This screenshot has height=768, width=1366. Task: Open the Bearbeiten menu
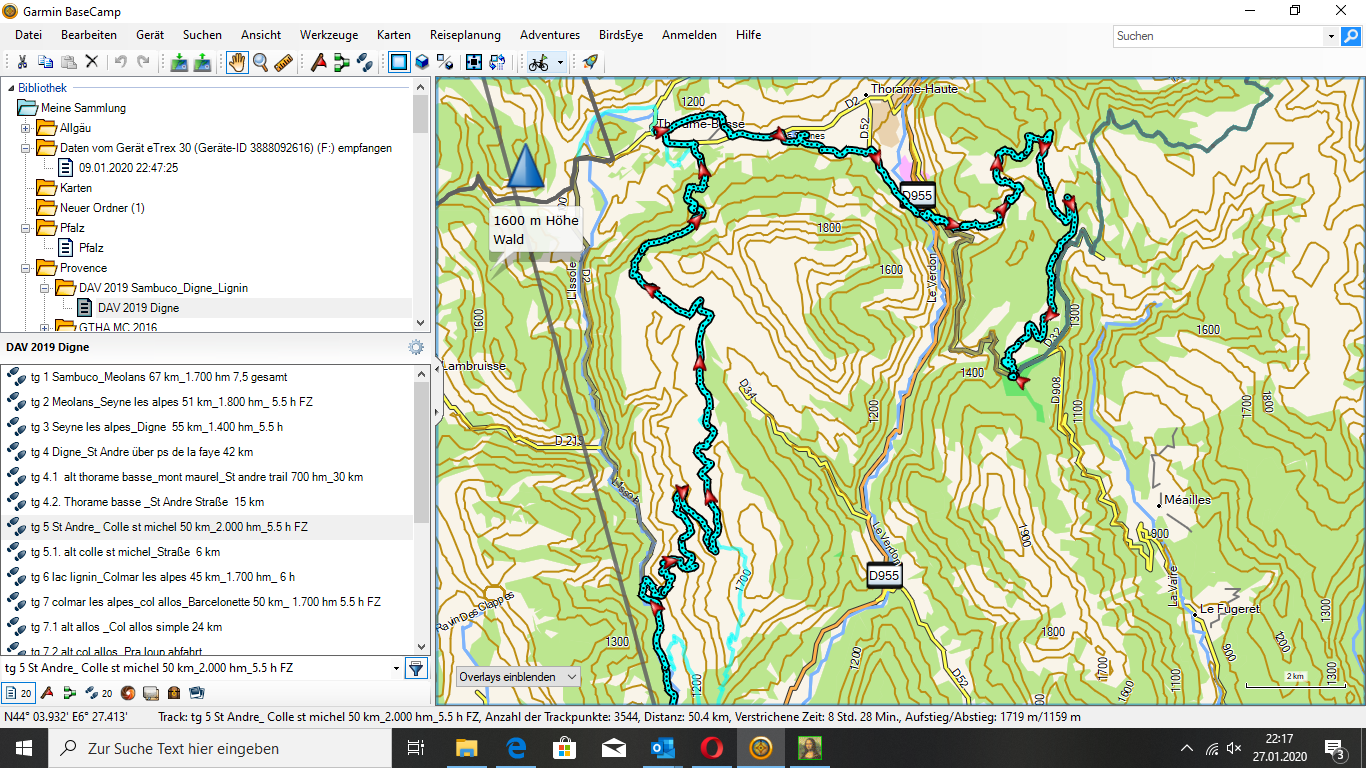tap(89, 35)
